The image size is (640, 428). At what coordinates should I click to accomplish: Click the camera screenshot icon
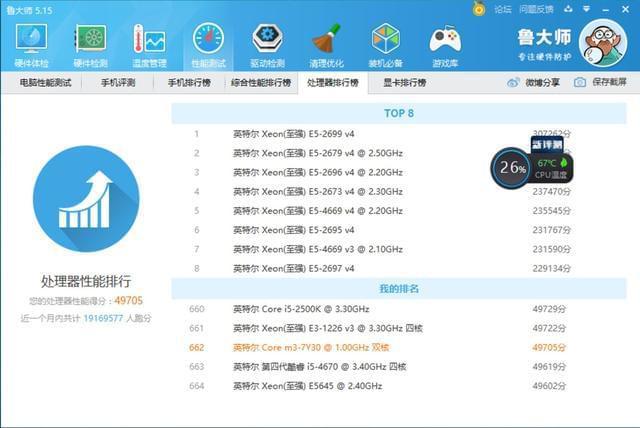(x=580, y=82)
